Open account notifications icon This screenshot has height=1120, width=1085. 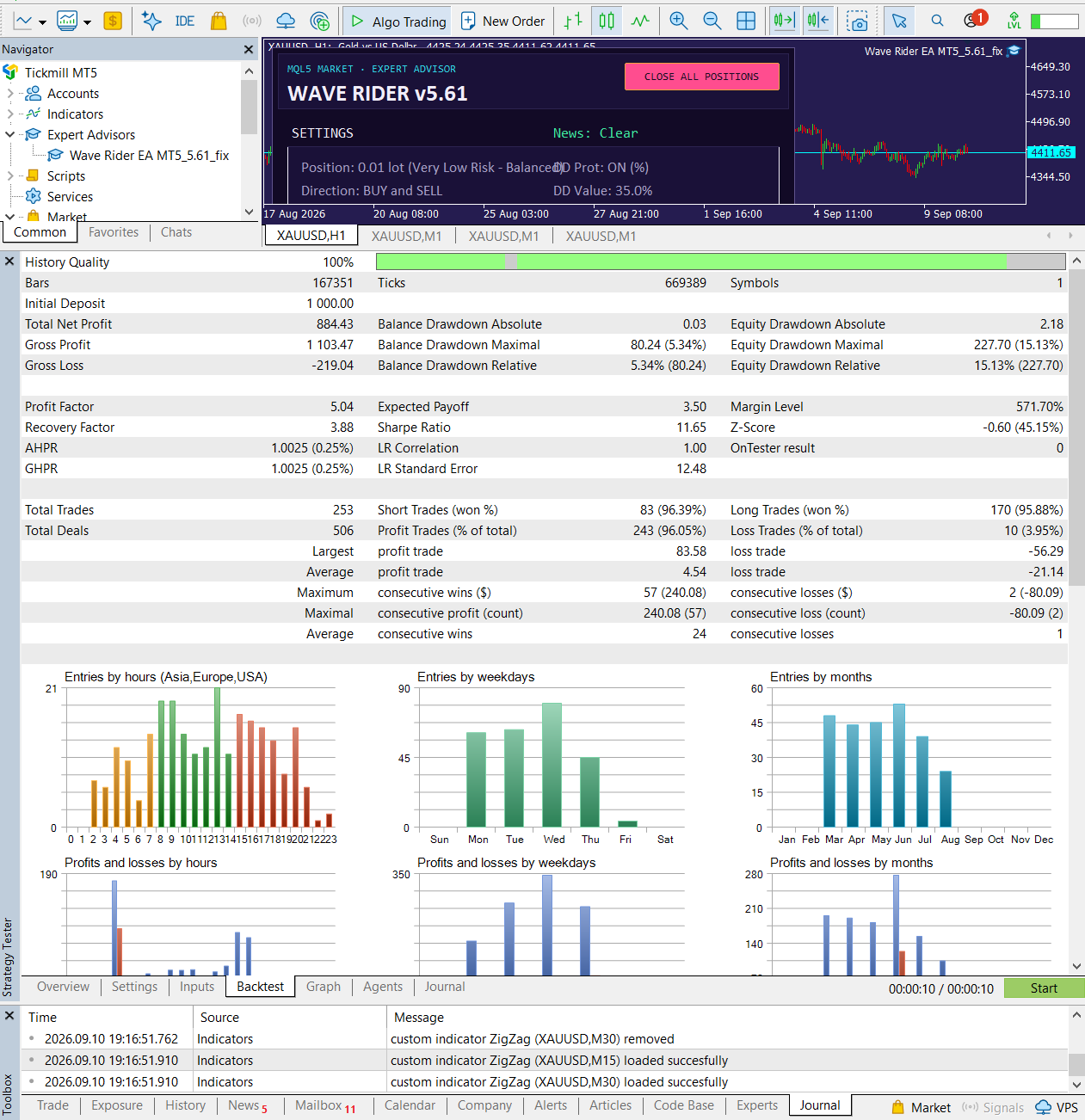pyautogui.click(x=973, y=19)
